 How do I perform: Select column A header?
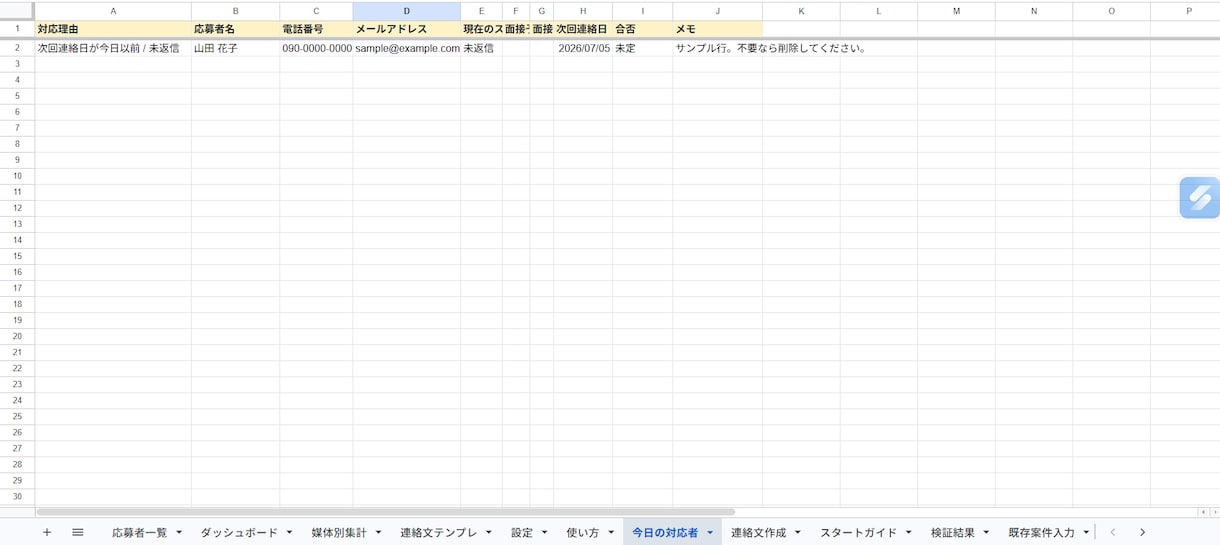click(113, 10)
